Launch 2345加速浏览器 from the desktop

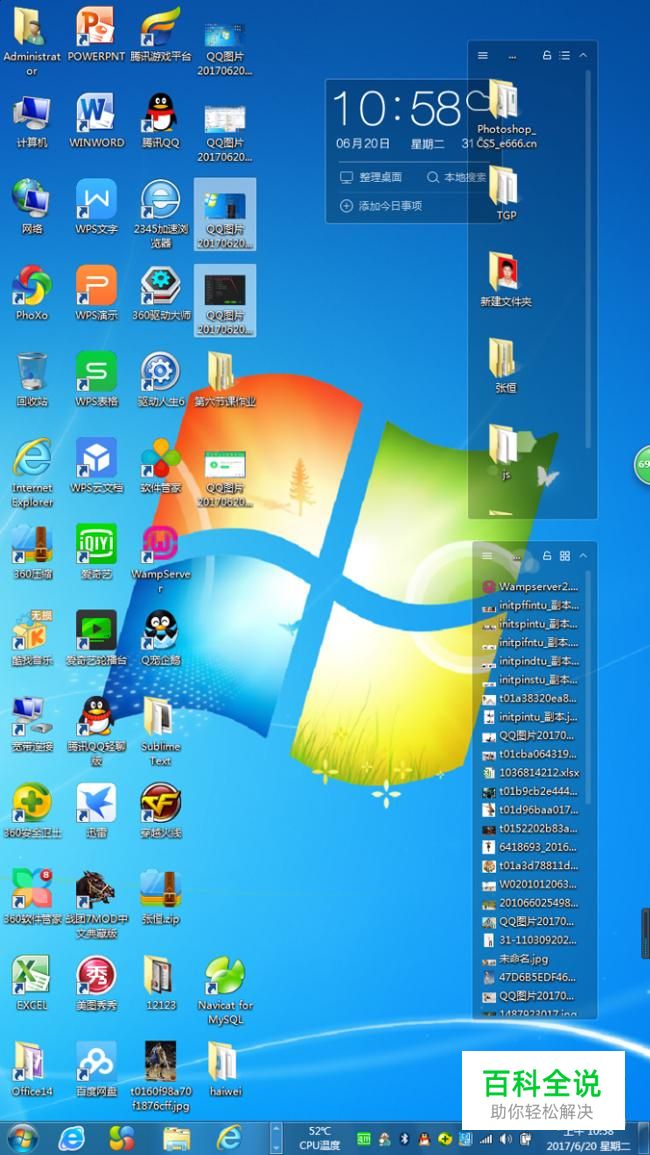161,214
